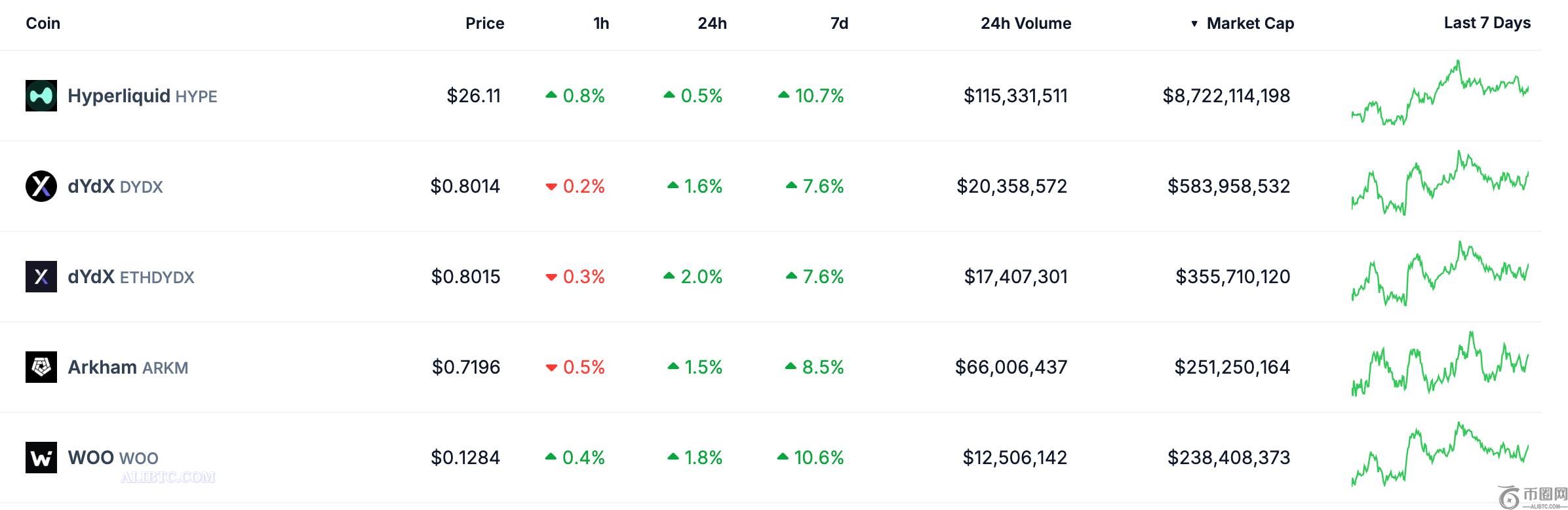Click the dYdX ETHDYDX square logo
Viewport: 1568px width, 510px height.
(x=41, y=277)
